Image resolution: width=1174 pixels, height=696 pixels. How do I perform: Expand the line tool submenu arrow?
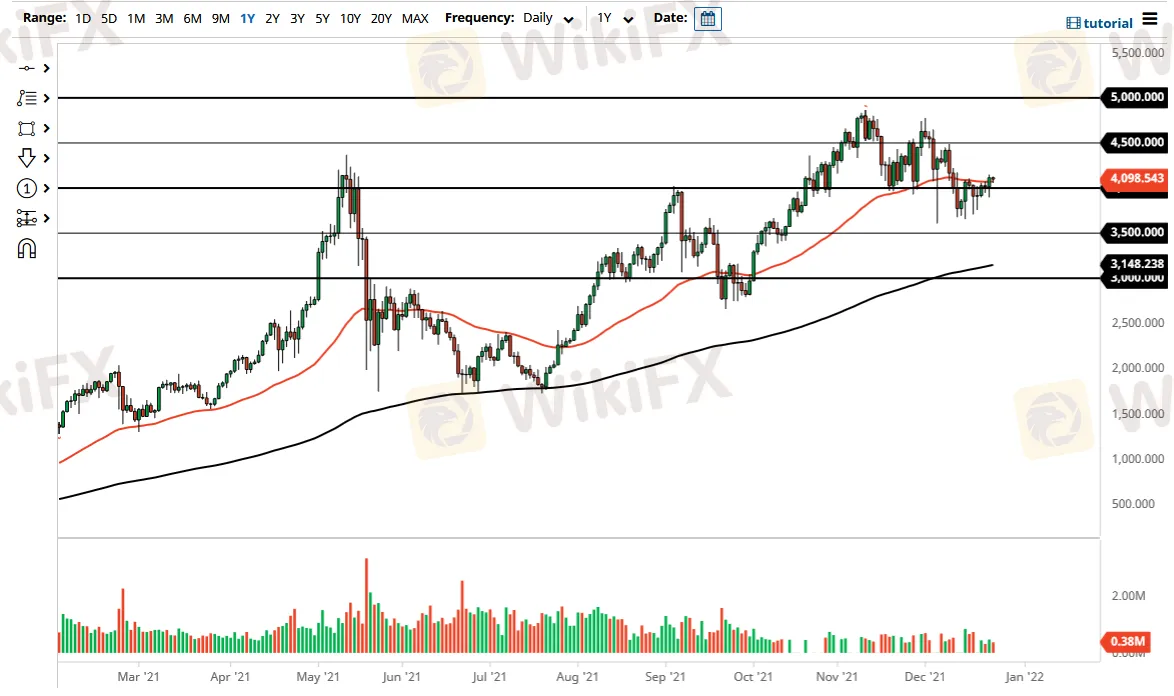(x=46, y=68)
